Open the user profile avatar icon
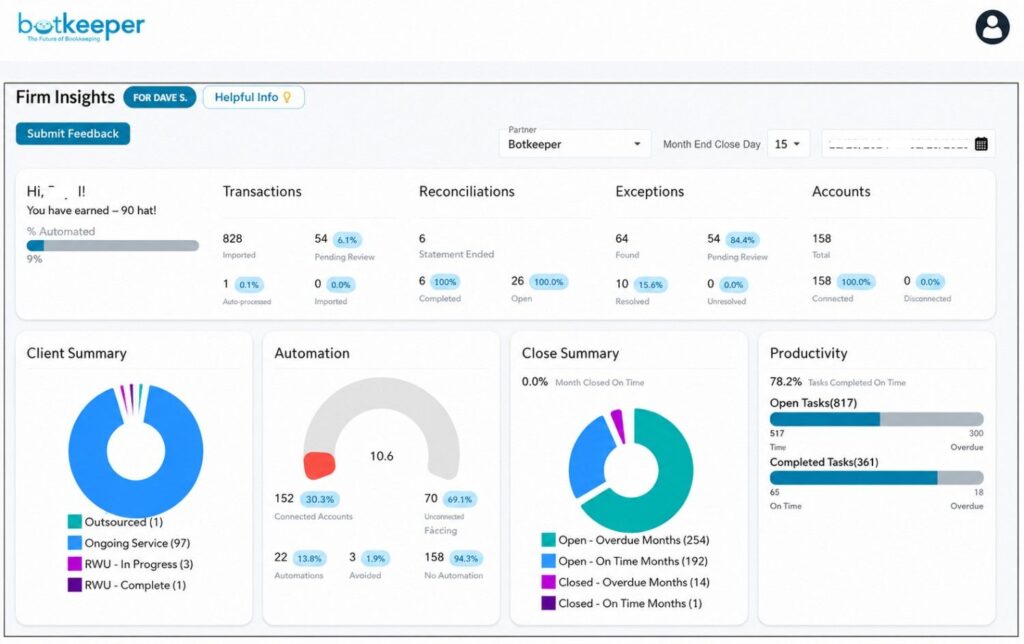This screenshot has height=644, width=1024. [992, 27]
